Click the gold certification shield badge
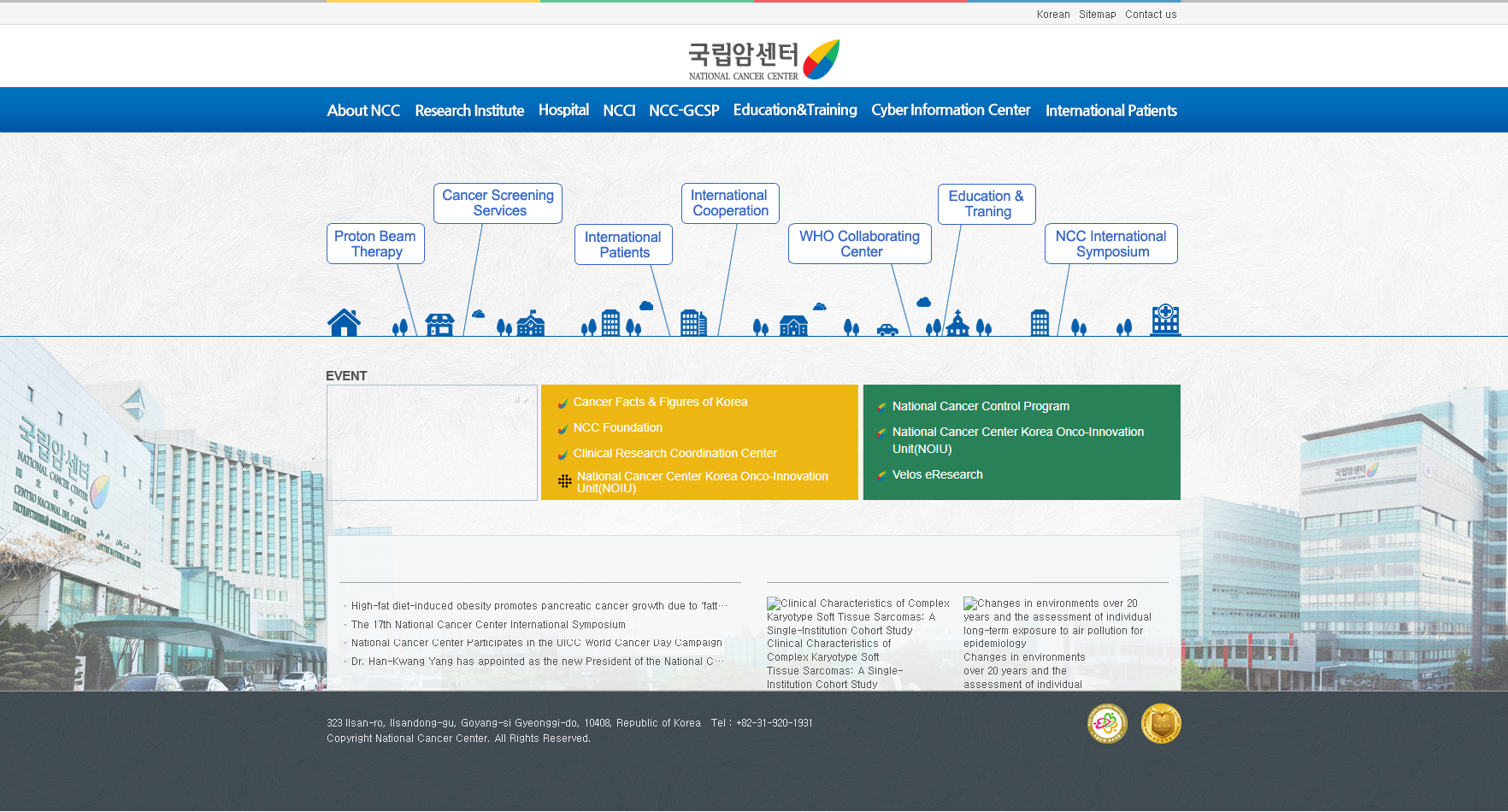Screen dimensions: 1508x812 point(1161,724)
